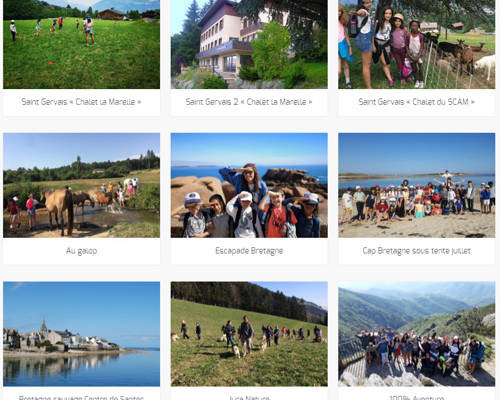Open the Escapade Bretagne title link
Viewport: 500px width, 400px height.
pos(249,251)
